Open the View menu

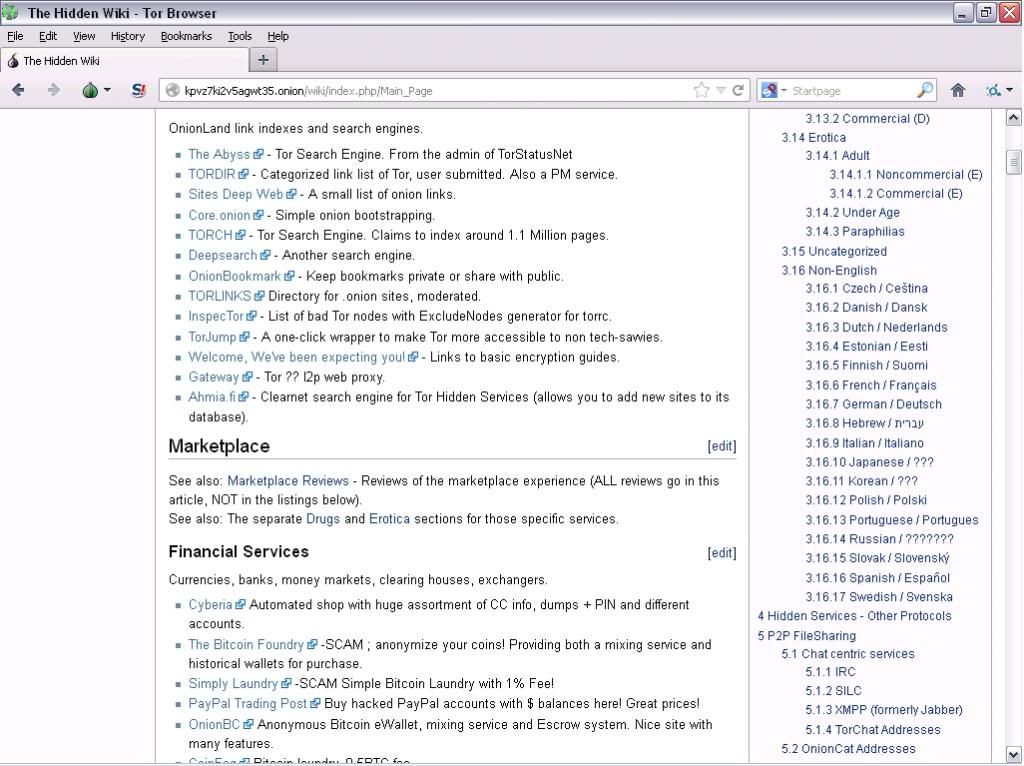click(x=84, y=36)
